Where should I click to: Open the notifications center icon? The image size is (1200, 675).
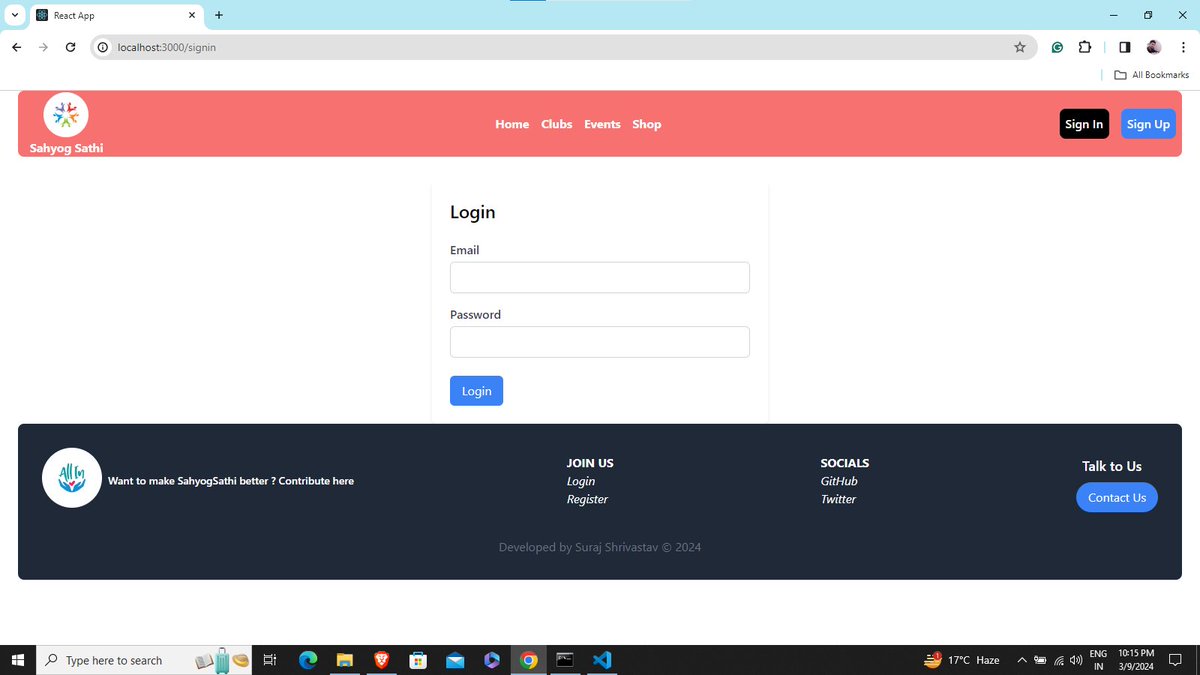(x=1175, y=660)
